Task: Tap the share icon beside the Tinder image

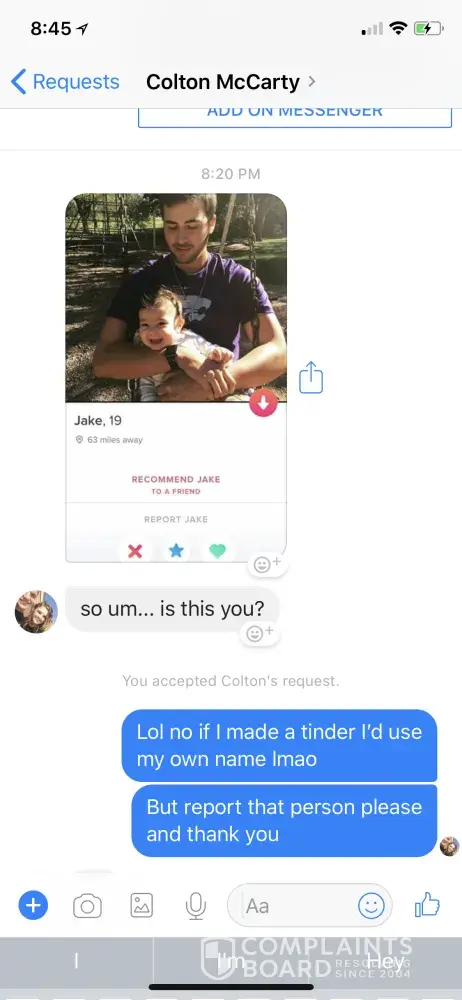Action: 311,378
